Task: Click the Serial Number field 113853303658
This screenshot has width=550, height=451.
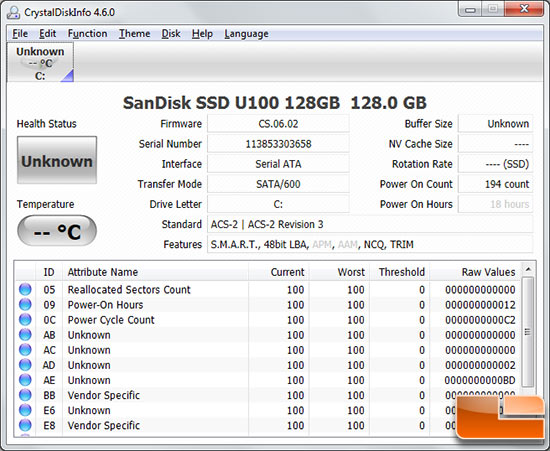Action: click(278, 144)
